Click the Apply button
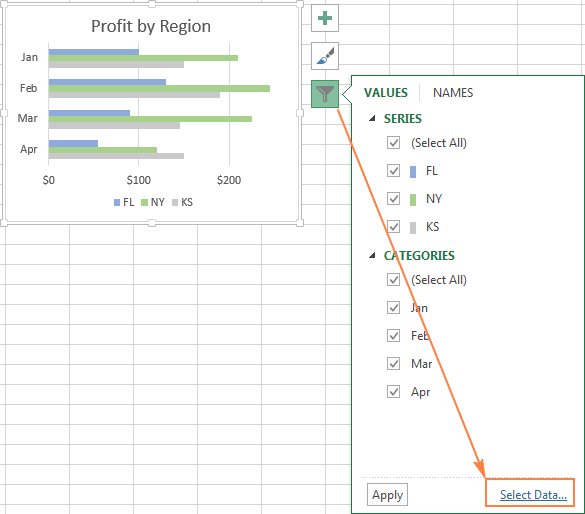Viewport: 585px width, 514px height. tap(387, 495)
